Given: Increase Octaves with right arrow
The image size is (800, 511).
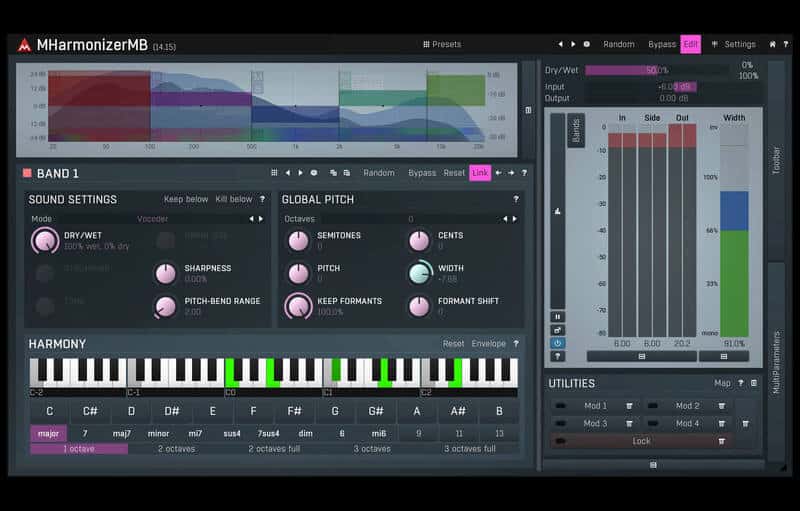Looking at the screenshot, I should tap(515, 219).
